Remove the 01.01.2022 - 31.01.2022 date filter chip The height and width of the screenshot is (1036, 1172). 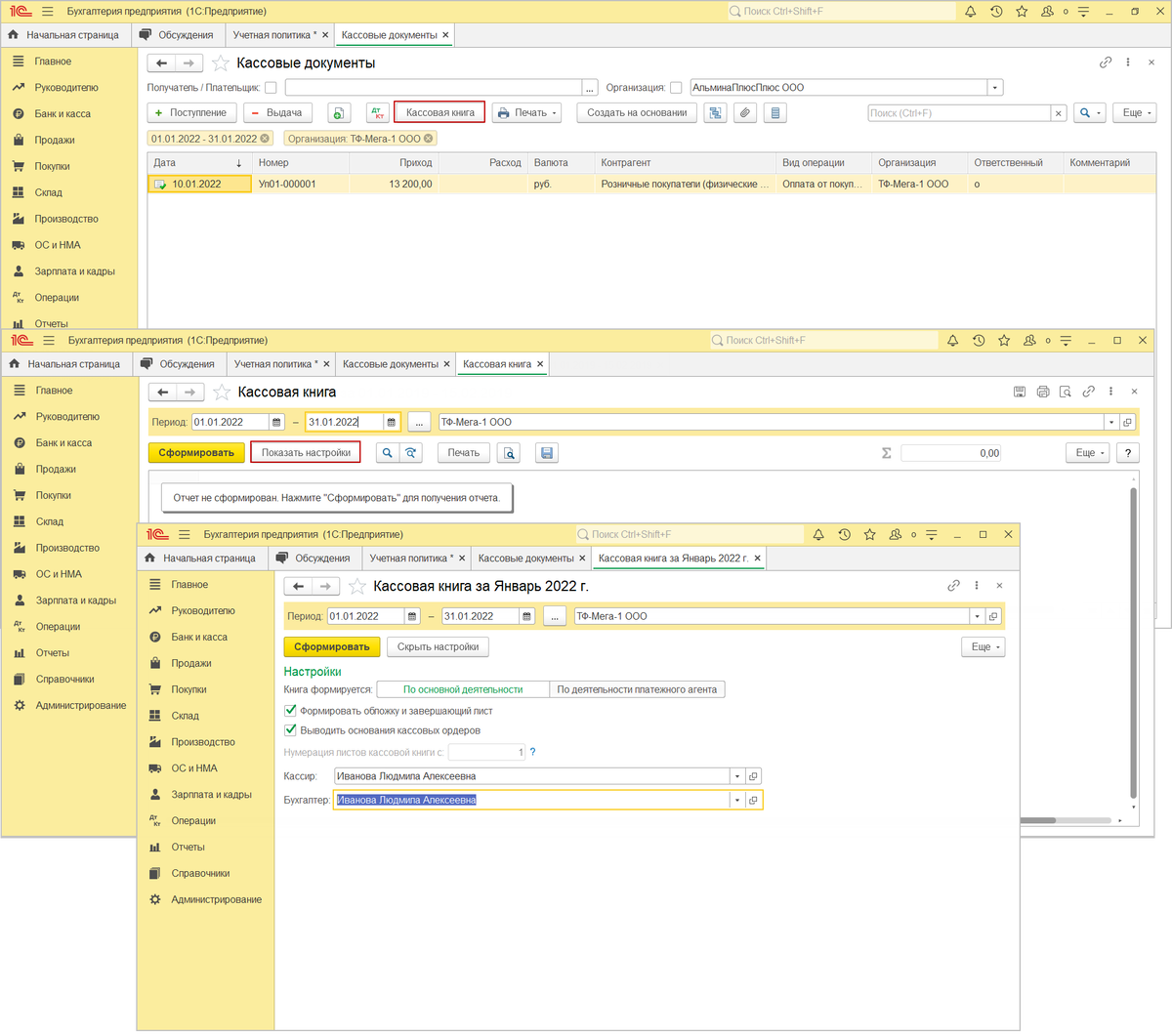[264, 139]
